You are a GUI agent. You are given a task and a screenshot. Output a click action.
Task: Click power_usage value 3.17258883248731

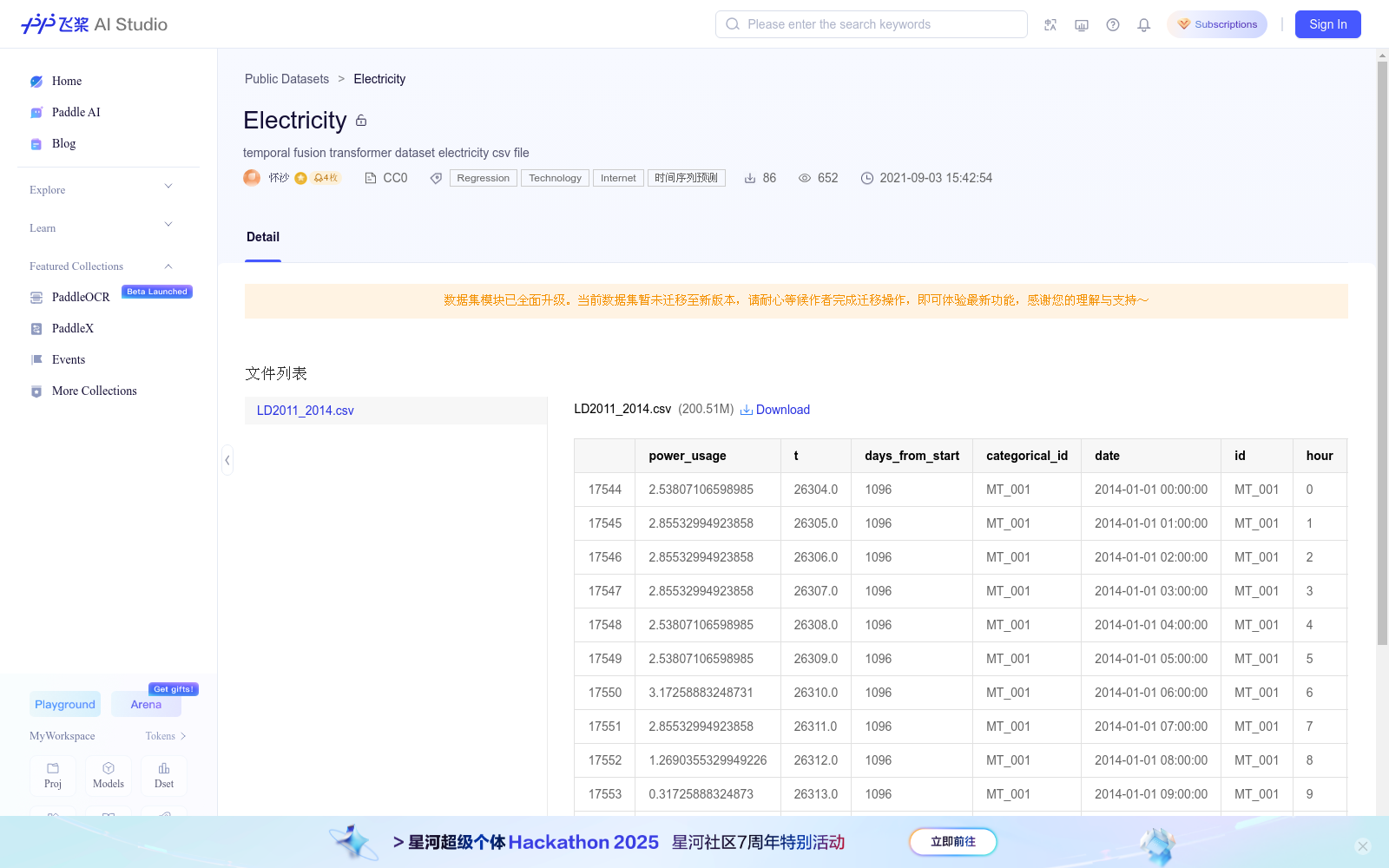(x=708, y=693)
